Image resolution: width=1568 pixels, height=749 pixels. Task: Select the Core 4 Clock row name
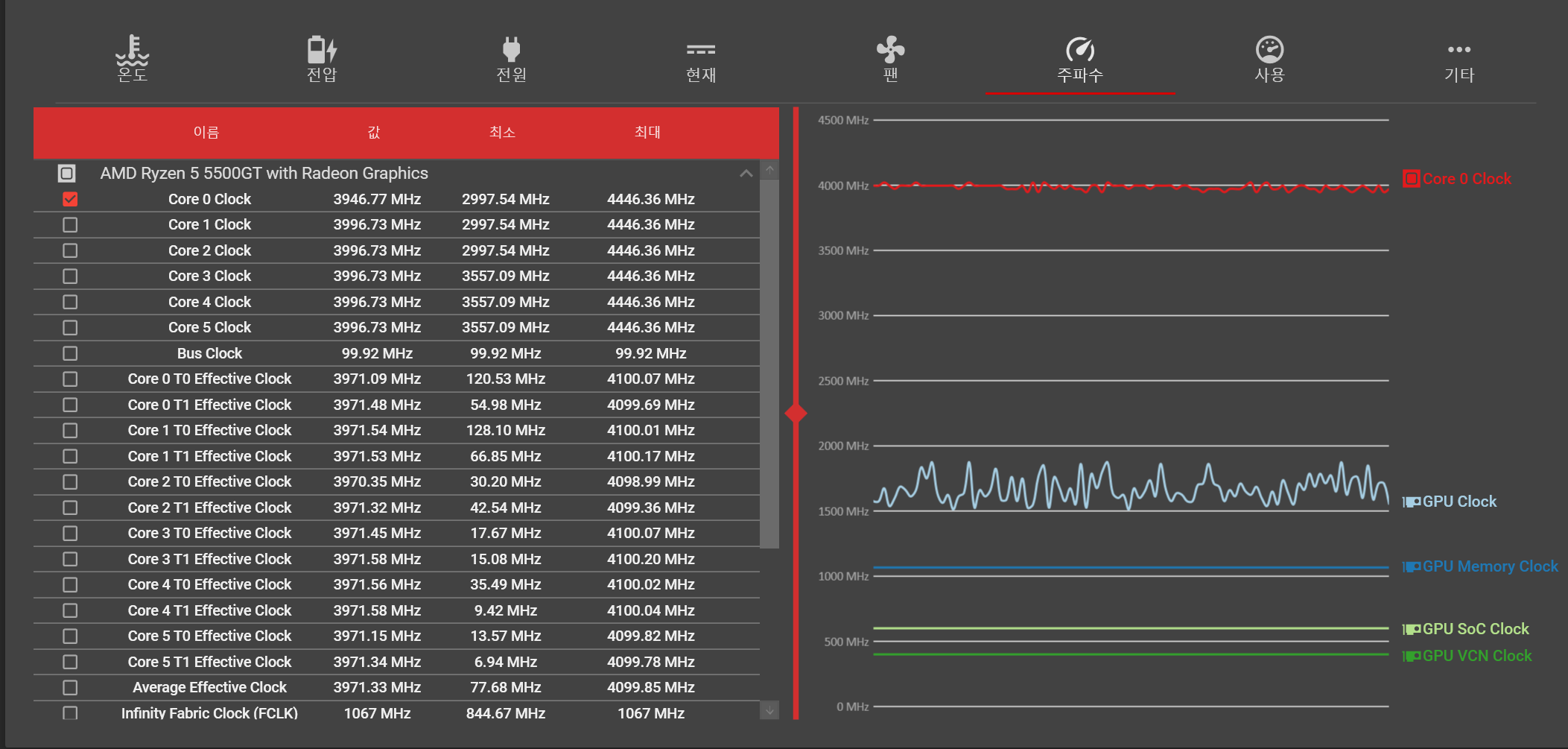tap(209, 302)
